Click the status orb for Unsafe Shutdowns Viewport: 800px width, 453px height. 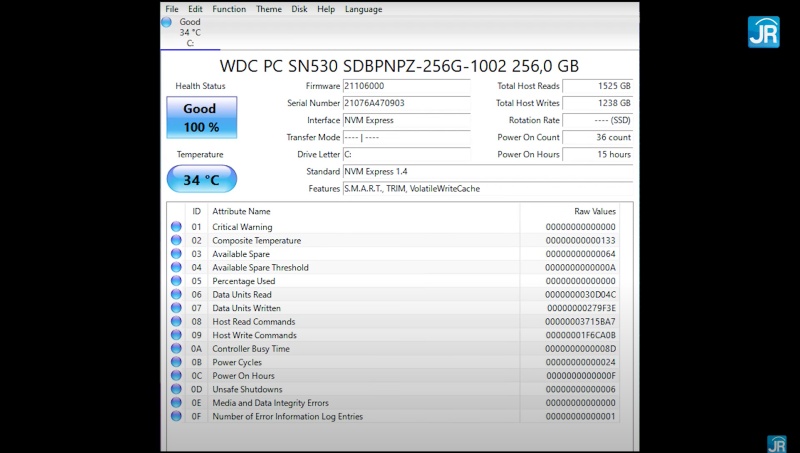[x=176, y=389]
